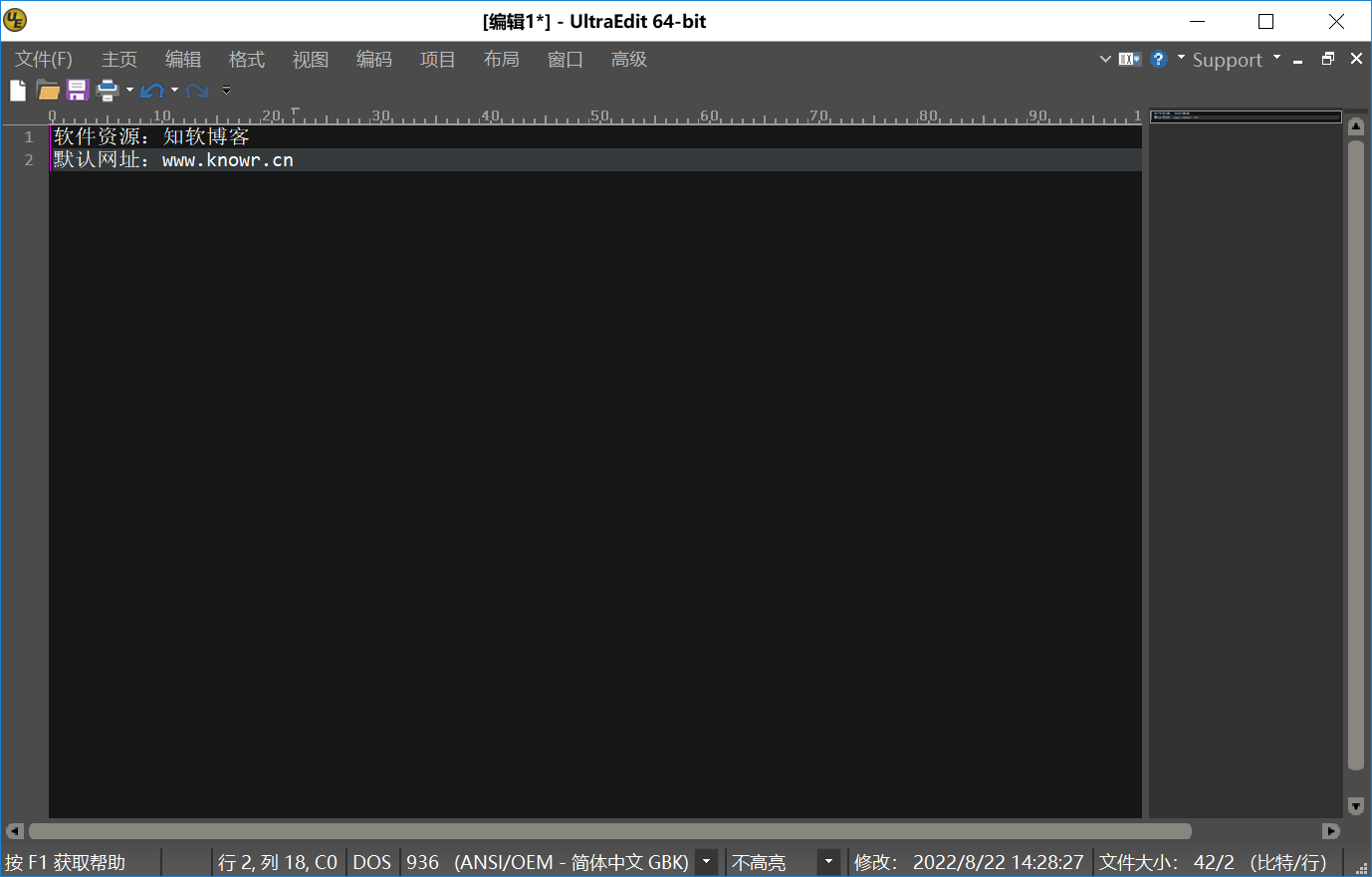Click the DOS line ending status entry
The height and width of the screenshot is (877, 1372).
point(372,863)
